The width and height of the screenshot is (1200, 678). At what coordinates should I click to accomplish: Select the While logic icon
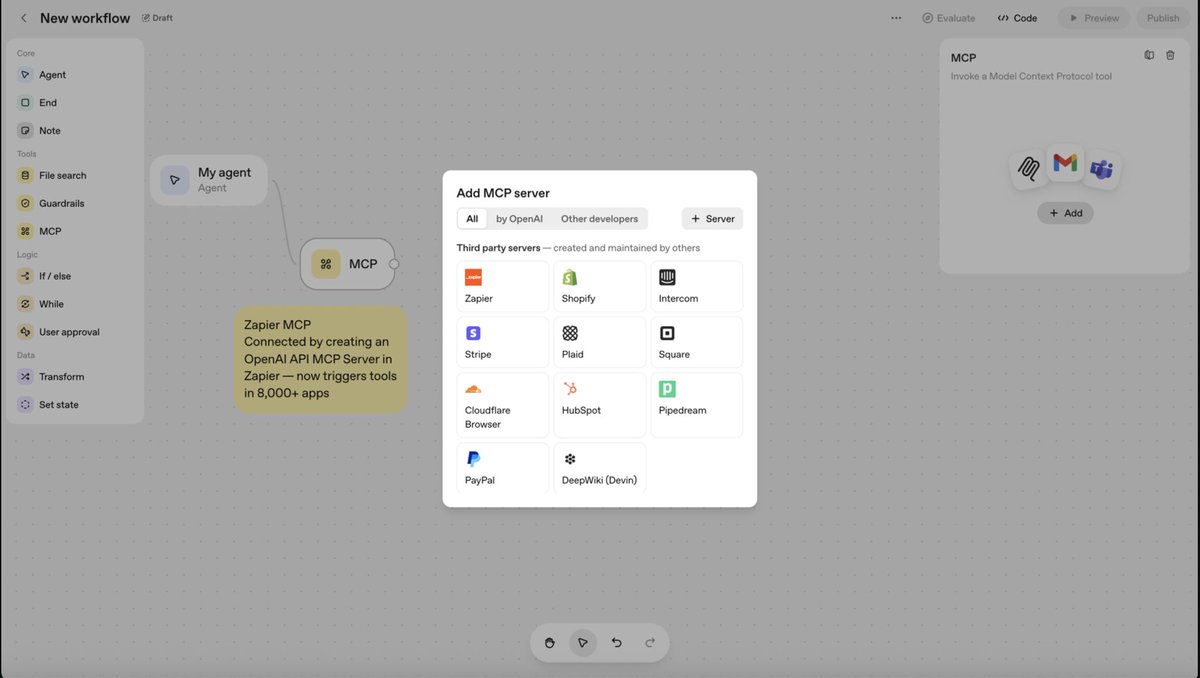click(25, 305)
